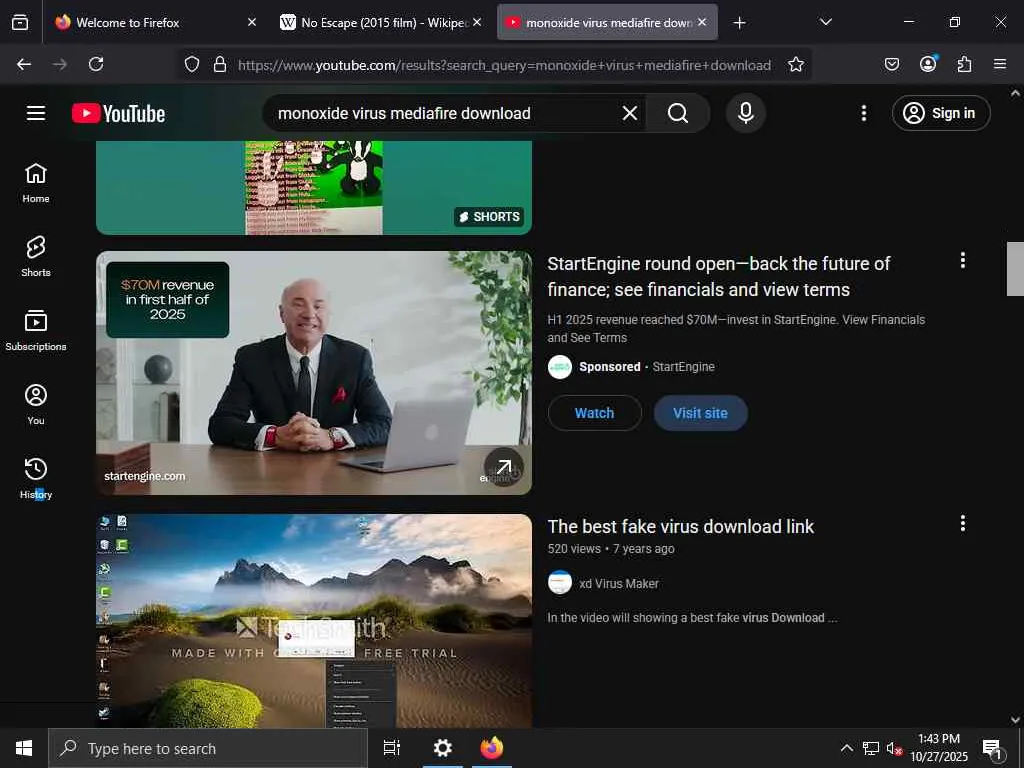Reload the current page
The width and height of the screenshot is (1024, 768).
[x=96, y=64]
